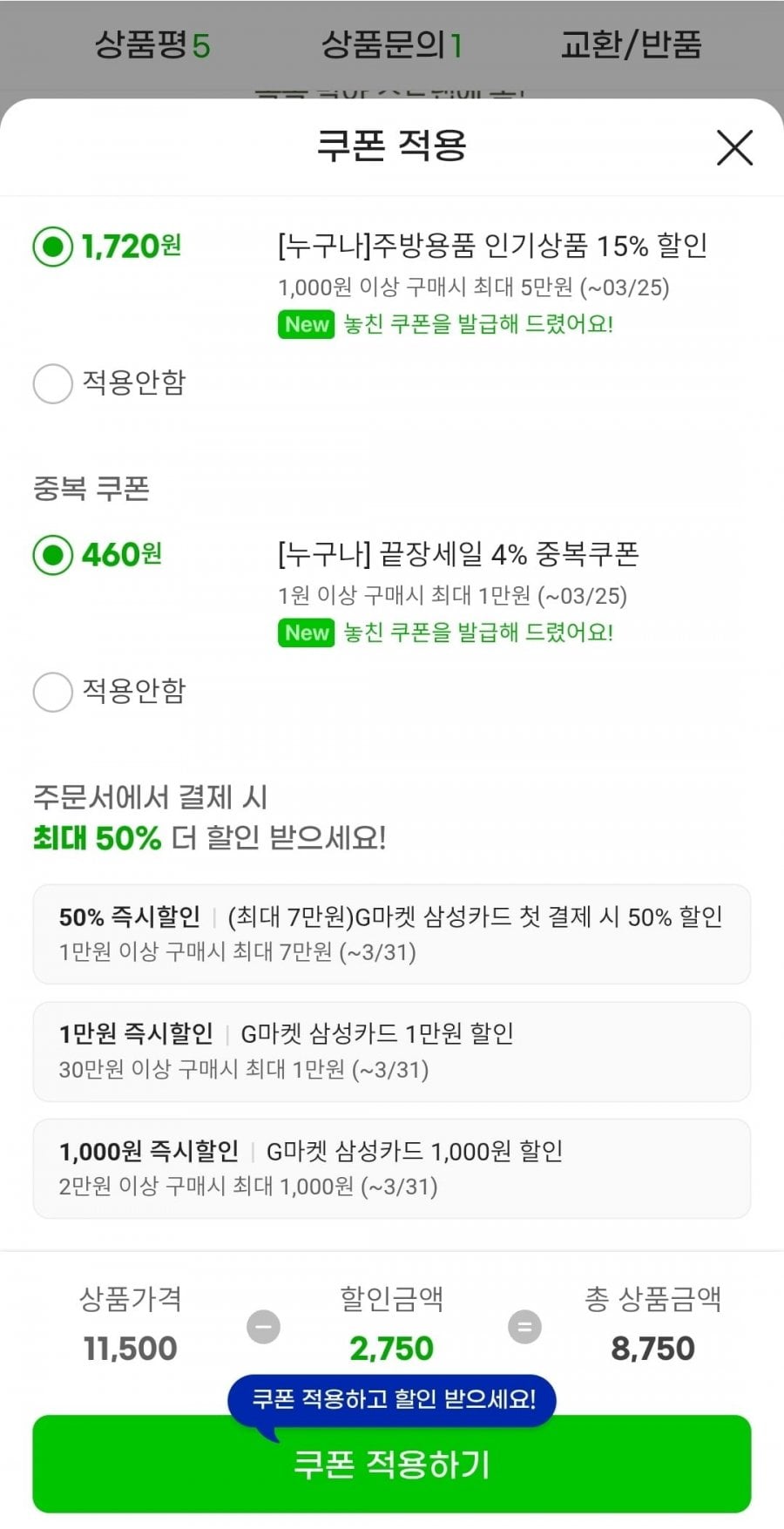This screenshot has width=784, height=1529.
Task: Open the 교환/반품 tab
Action: (x=631, y=44)
